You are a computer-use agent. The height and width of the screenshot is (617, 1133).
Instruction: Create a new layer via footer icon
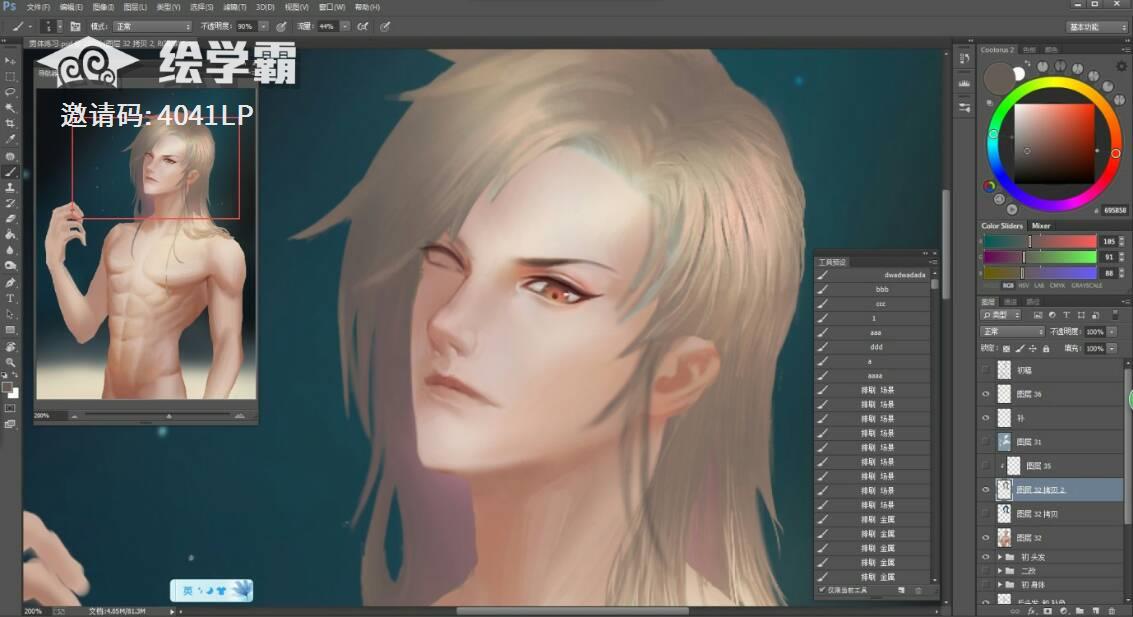[x=1095, y=611]
